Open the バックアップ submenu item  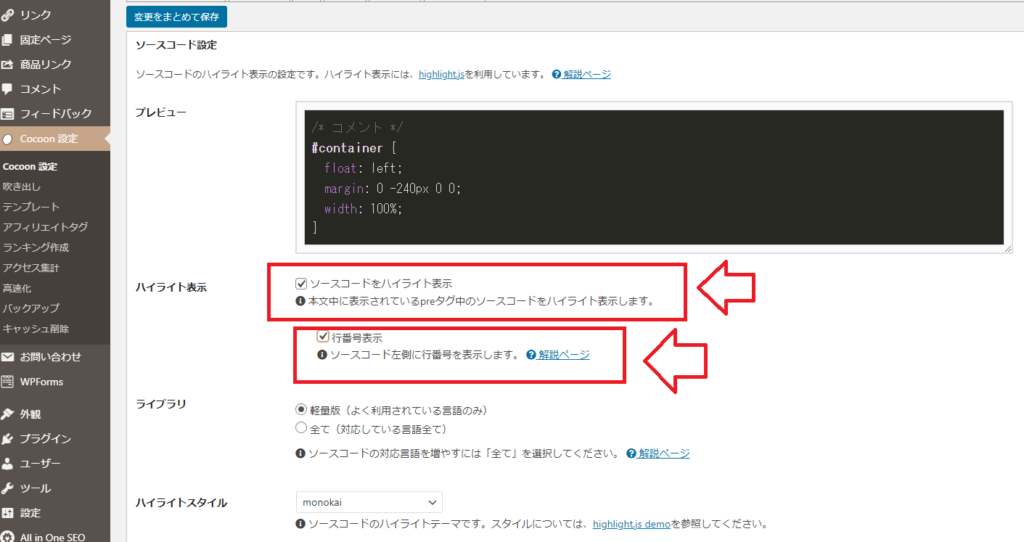pyautogui.click(x=31, y=308)
